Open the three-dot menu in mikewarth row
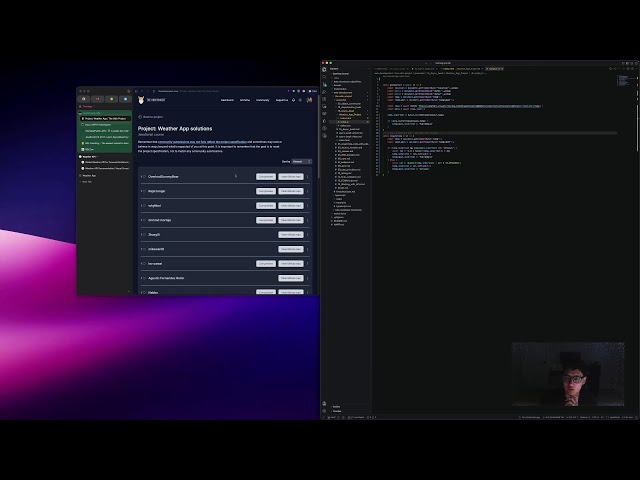Image resolution: width=640 pixels, height=480 pixels. pyautogui.click(x=307, y=249)
